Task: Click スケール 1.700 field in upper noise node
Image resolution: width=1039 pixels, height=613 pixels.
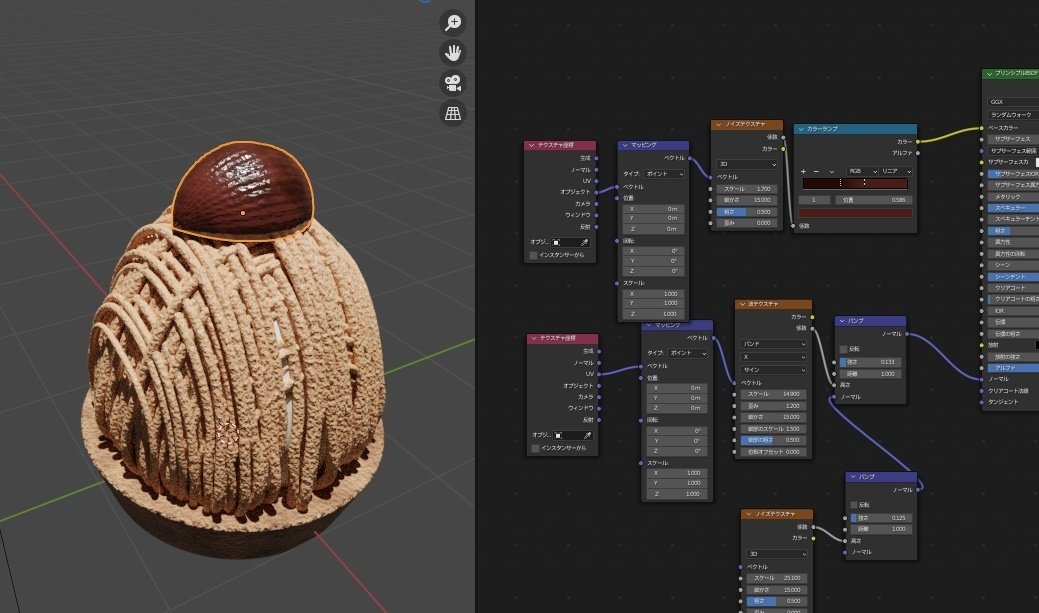Action: [x=747, y=189]
